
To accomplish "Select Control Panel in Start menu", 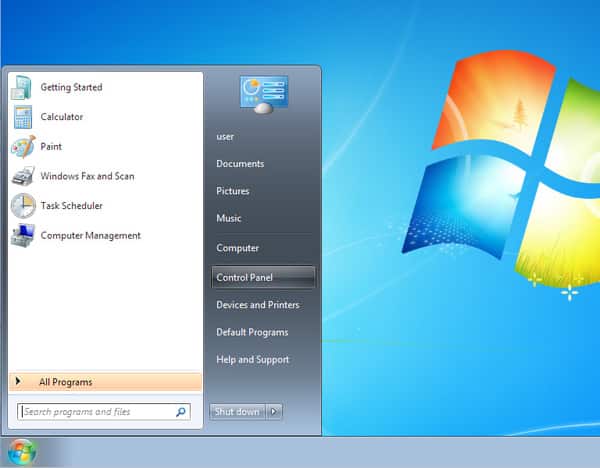I will click(263, 277).
